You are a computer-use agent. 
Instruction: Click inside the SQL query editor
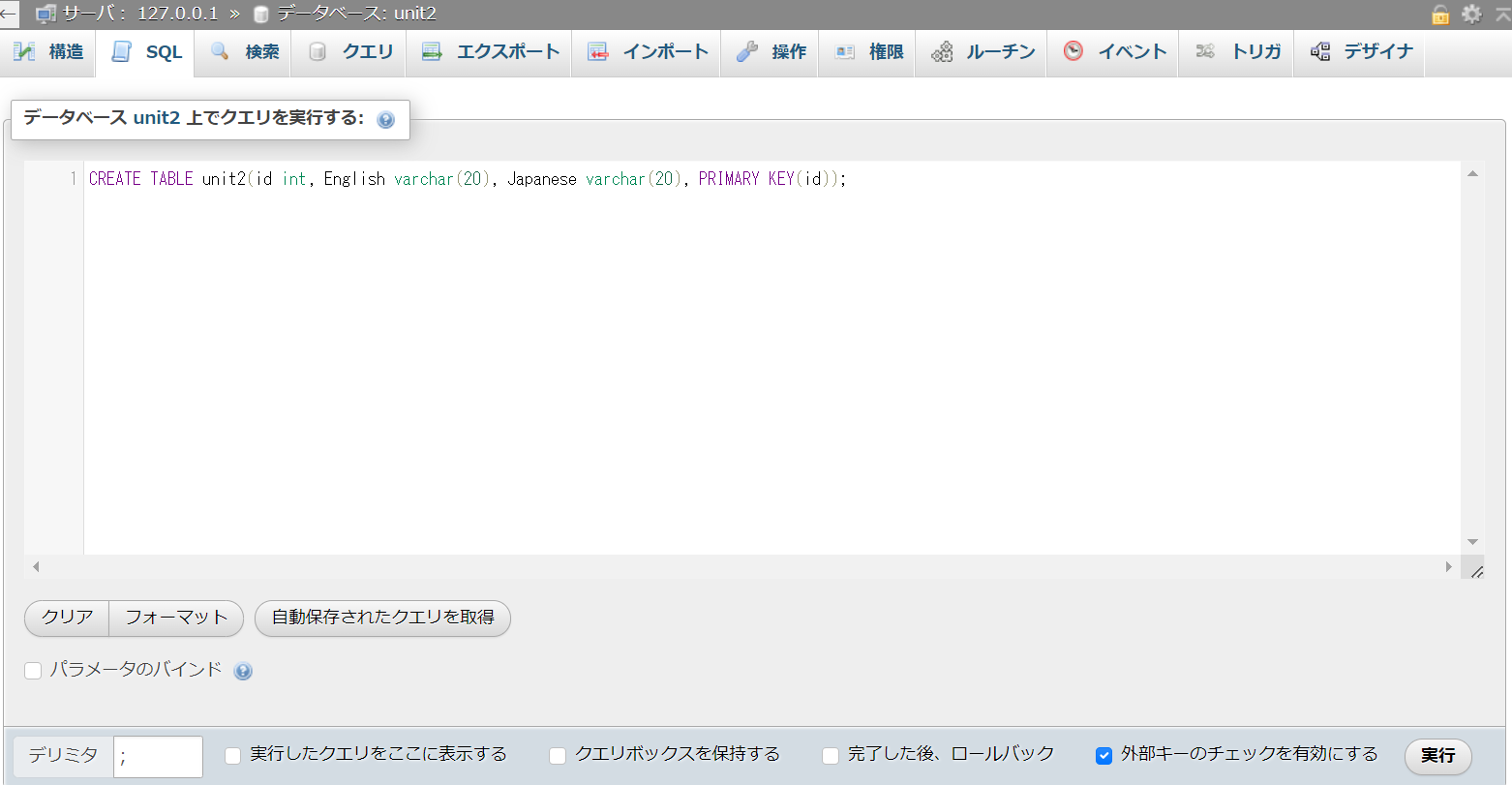coord(771,358)
